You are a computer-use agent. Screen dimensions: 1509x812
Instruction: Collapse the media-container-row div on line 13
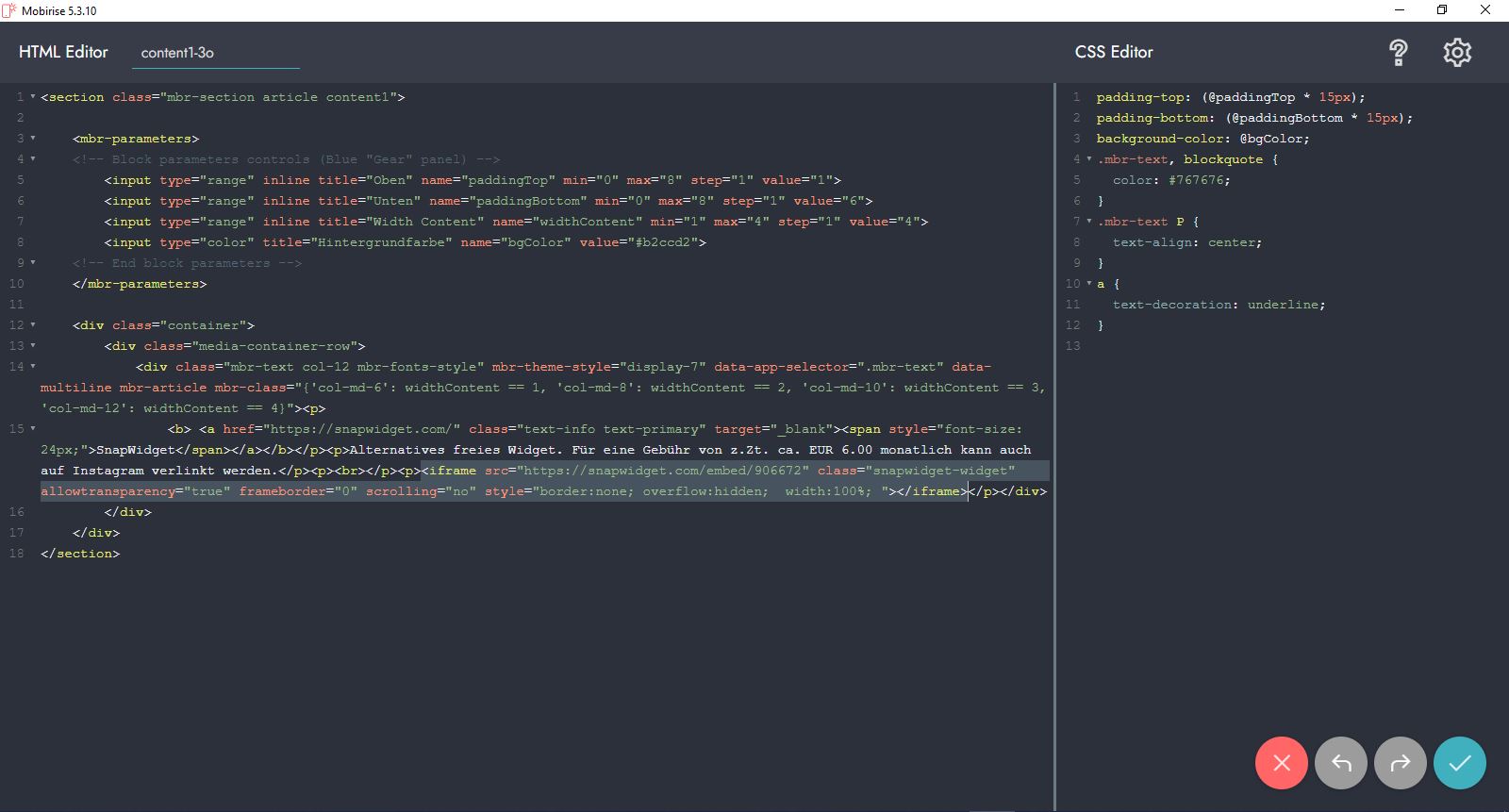[x=33, y=346]
